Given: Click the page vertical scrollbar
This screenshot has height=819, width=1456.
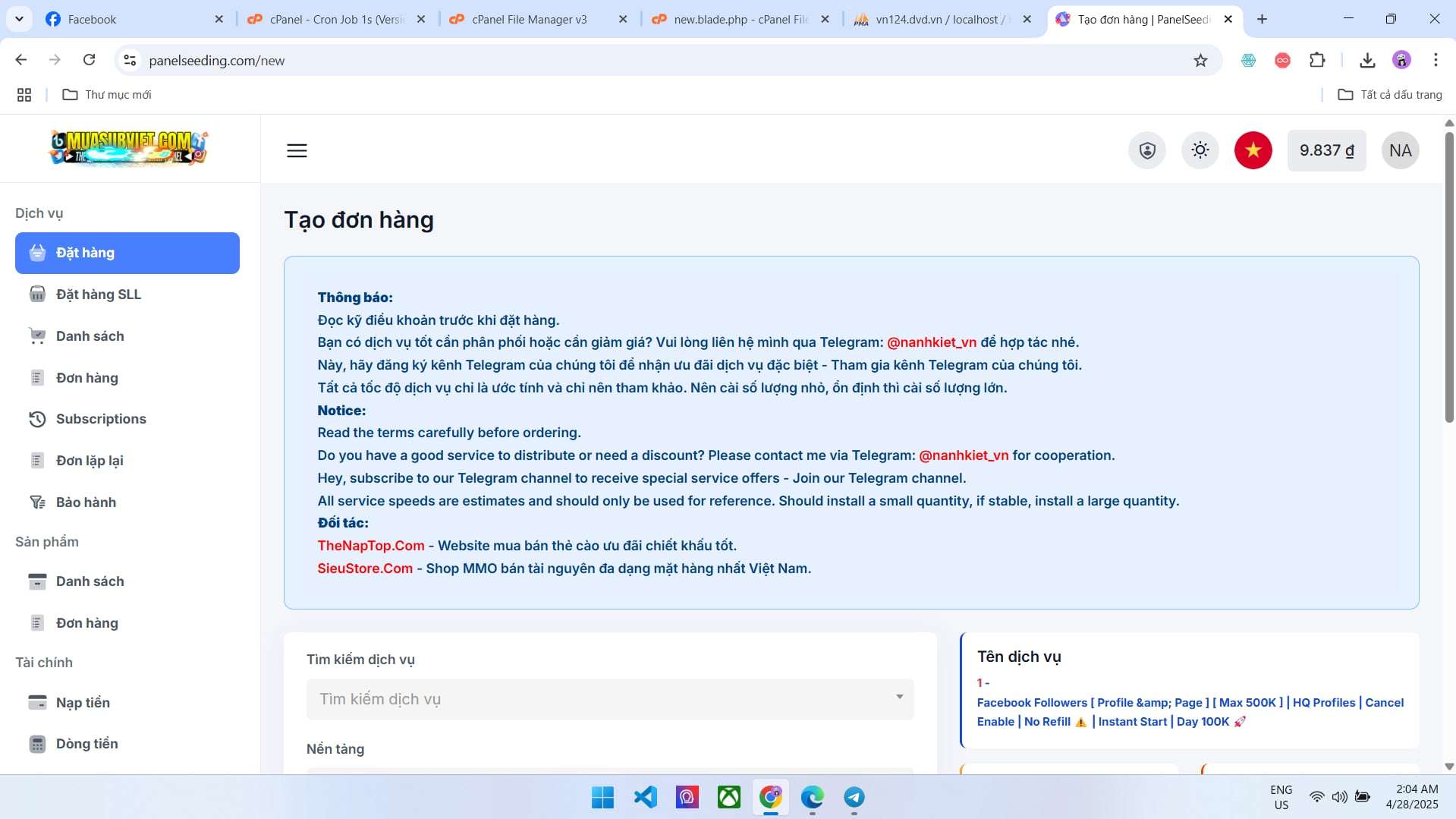Looking at the screenshot, I should tap(1449, 277).
